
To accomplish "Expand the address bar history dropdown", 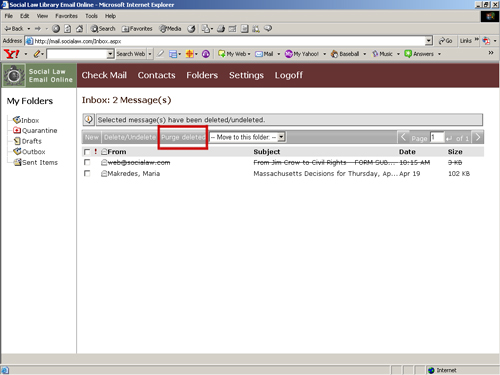I will tap(429, 41).
